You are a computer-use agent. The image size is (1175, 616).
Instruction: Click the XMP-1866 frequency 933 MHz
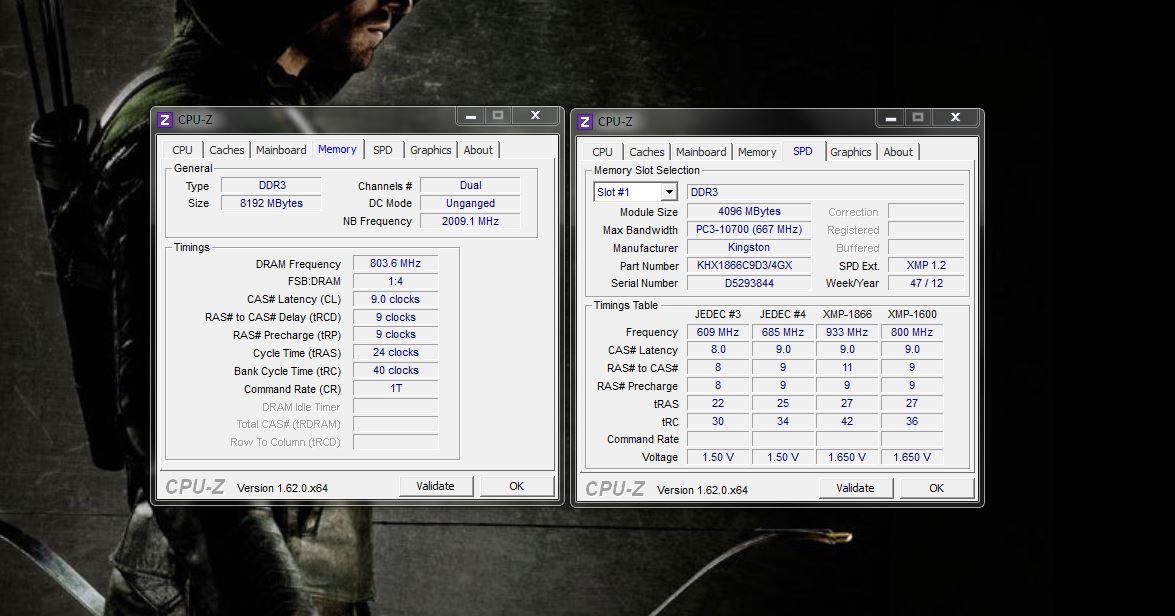(847, 332)
